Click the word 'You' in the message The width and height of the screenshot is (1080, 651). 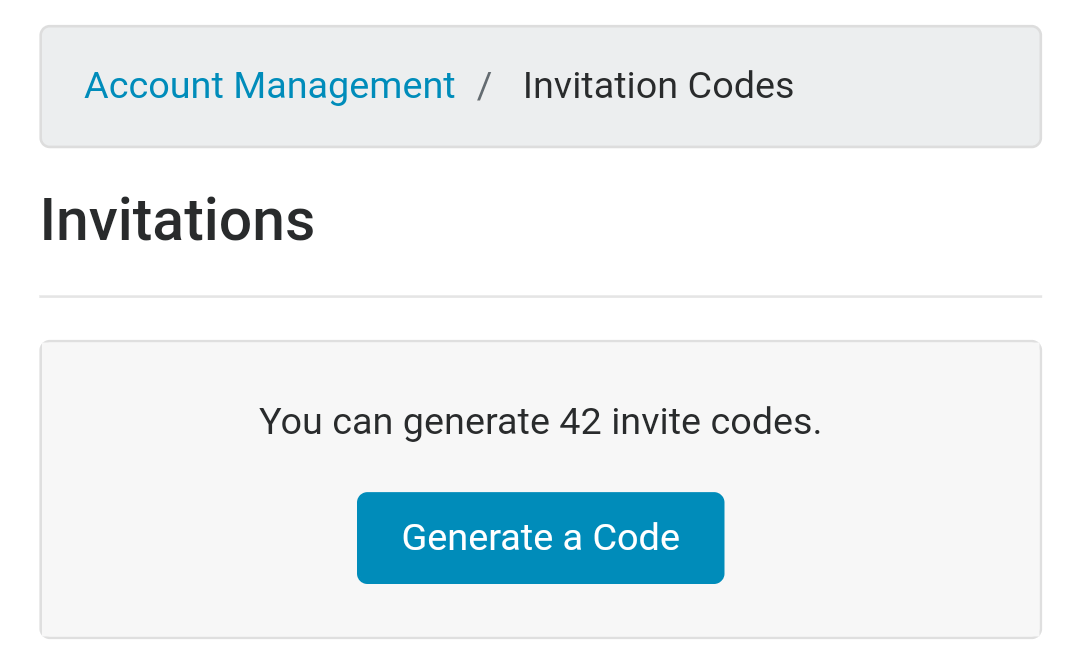tap(291, 422)
